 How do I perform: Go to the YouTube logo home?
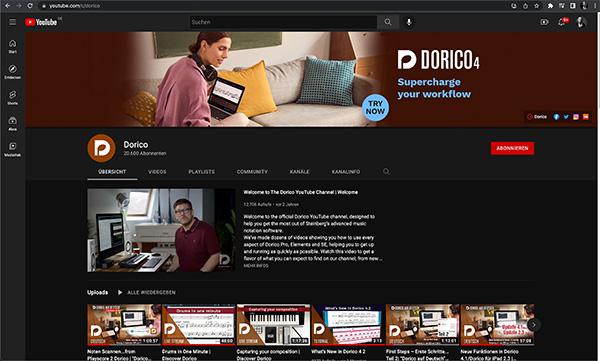pos(41,22)
